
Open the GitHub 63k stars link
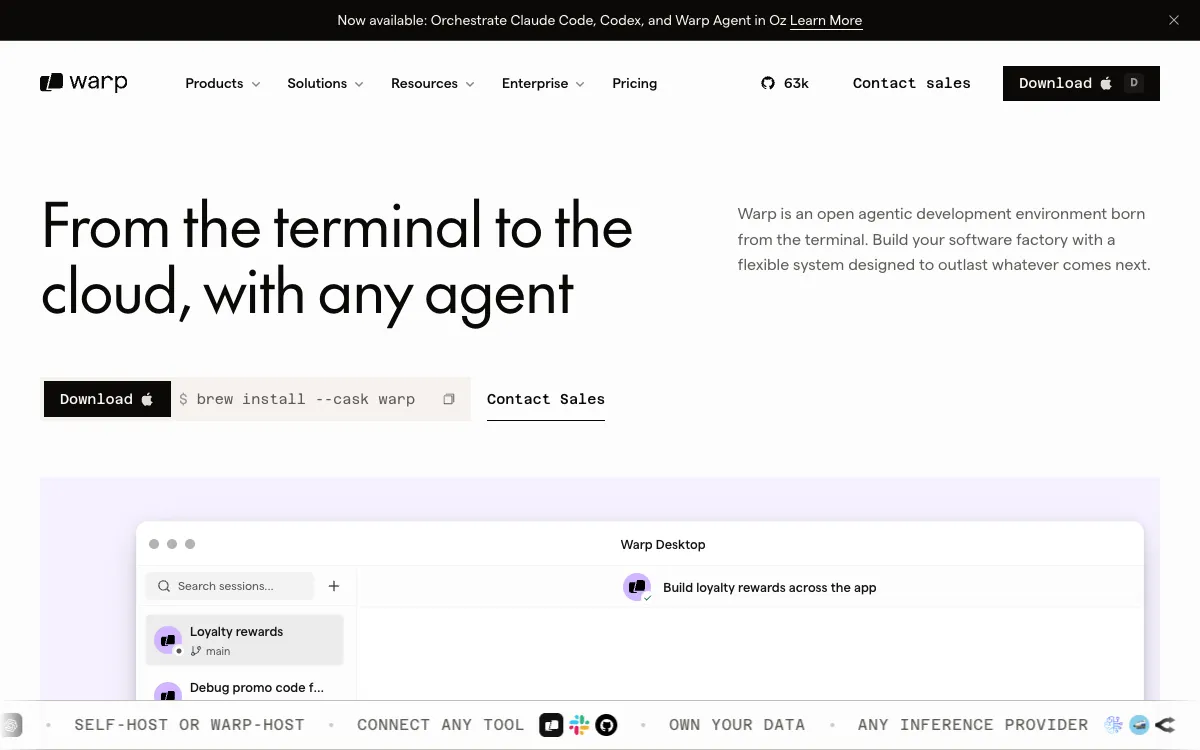point(785,83)
